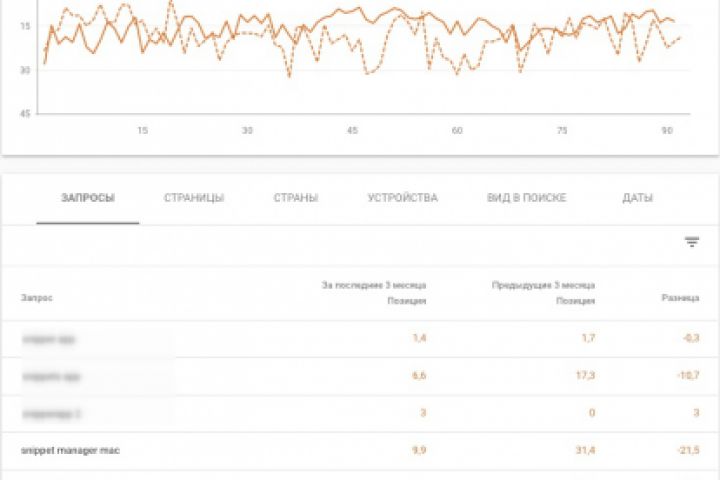This screenshot has width=720, height=480.
Task: Sort by the Разница column
Action: tap(674, 298)
